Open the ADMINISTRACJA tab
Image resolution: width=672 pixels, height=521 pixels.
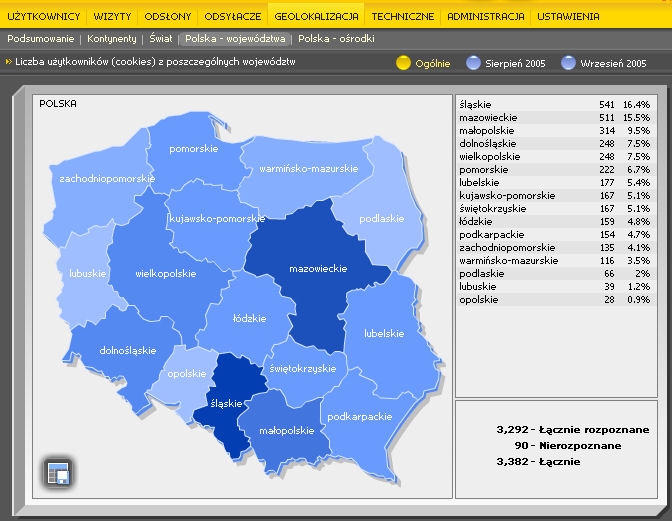(486, 17)
